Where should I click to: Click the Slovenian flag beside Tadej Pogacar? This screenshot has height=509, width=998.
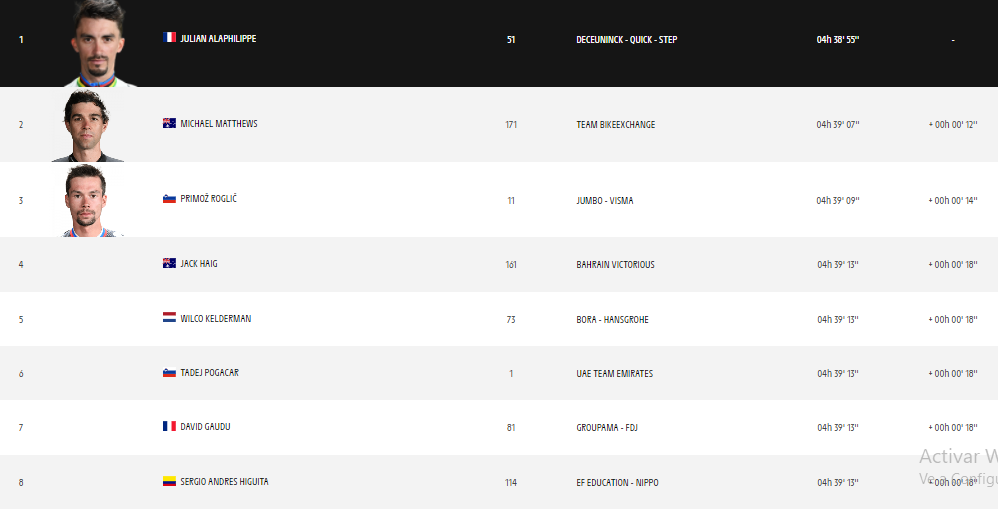pos(169,373)
